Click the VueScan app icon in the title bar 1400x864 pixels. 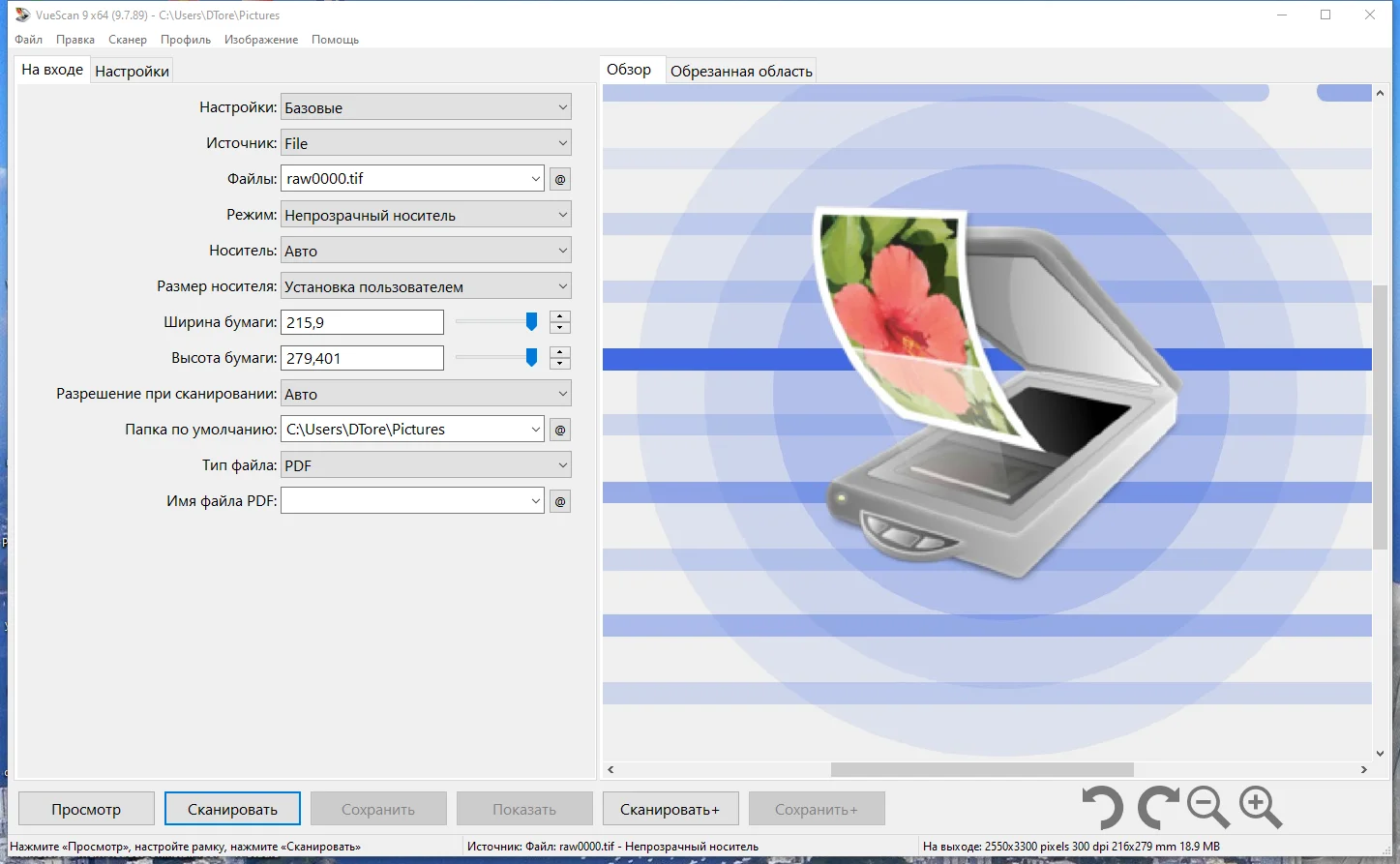pos(23,15)
